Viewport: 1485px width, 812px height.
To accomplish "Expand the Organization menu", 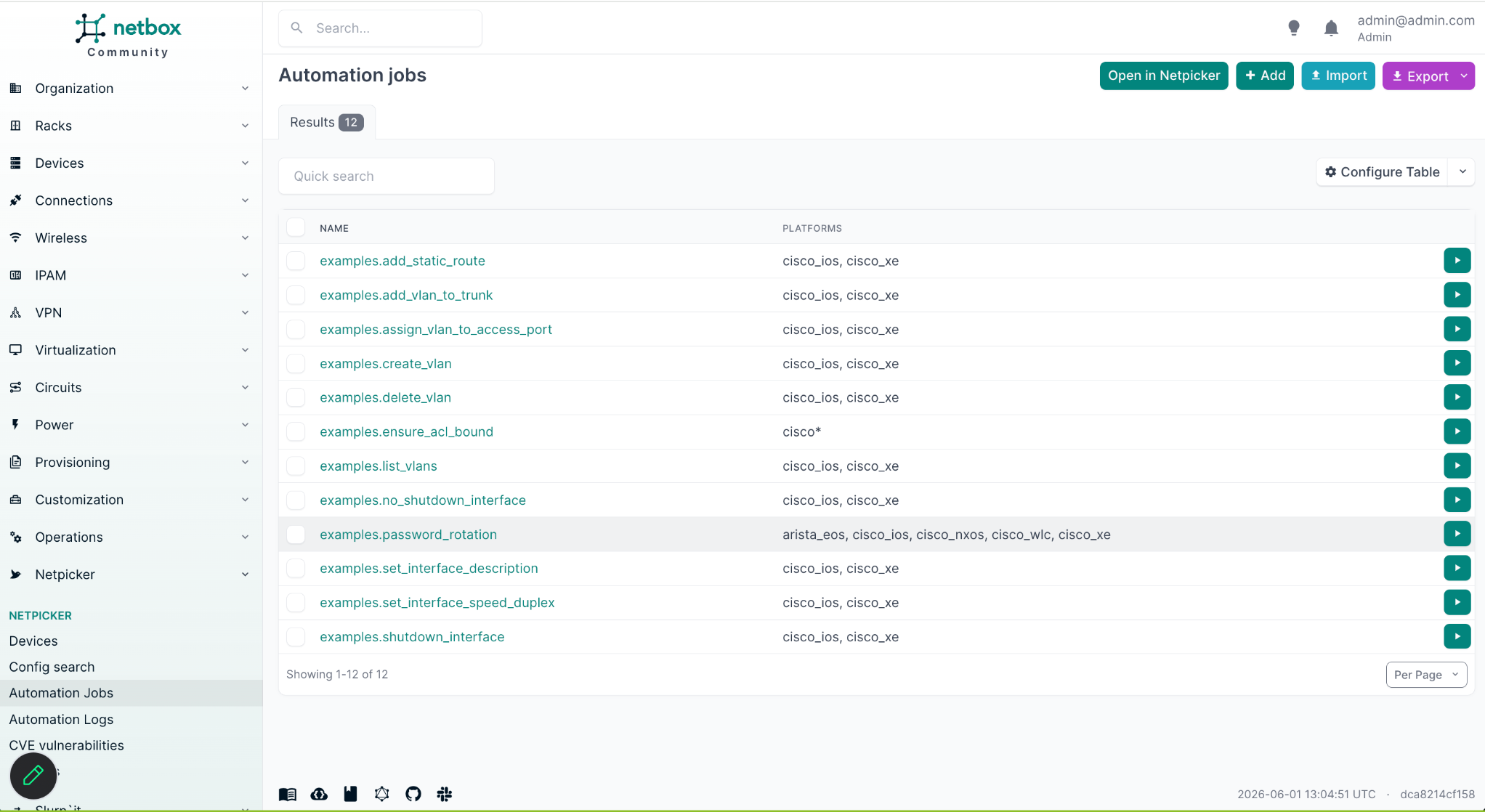I will click(131, 88).
